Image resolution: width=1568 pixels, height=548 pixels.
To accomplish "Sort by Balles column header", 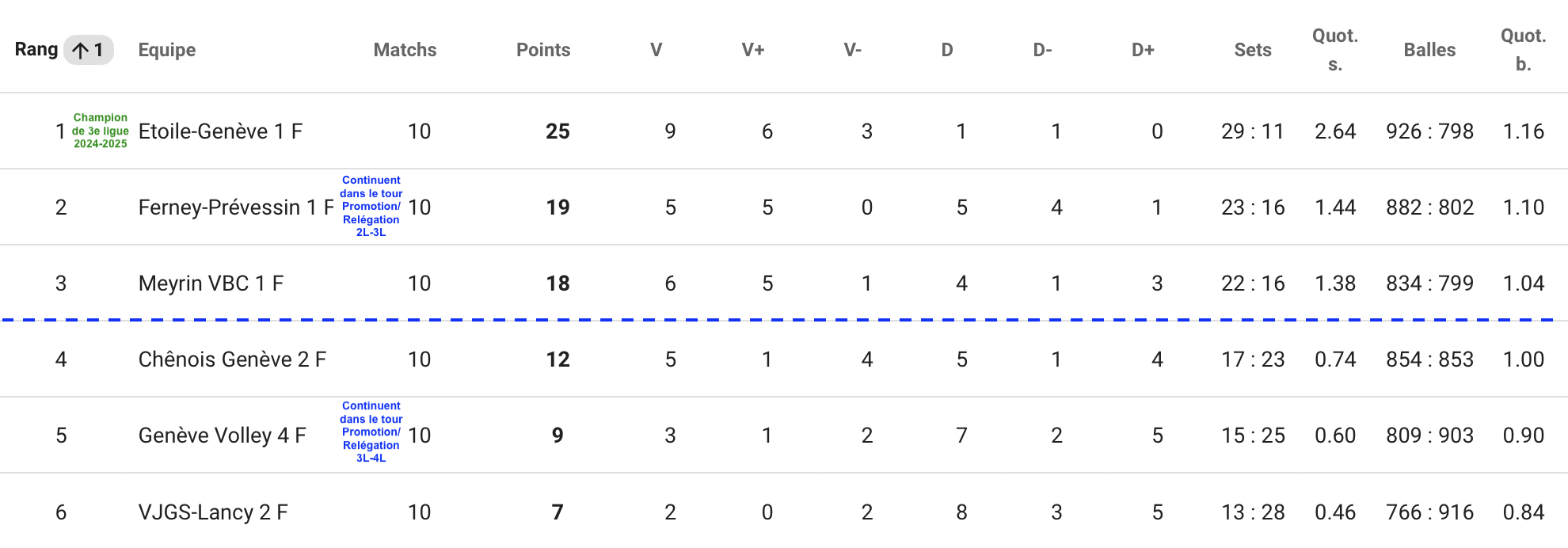I will coord(1430,50).
